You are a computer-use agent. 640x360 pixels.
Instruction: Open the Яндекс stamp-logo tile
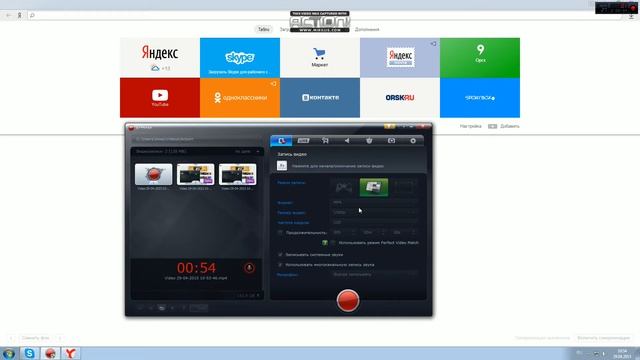400,58
